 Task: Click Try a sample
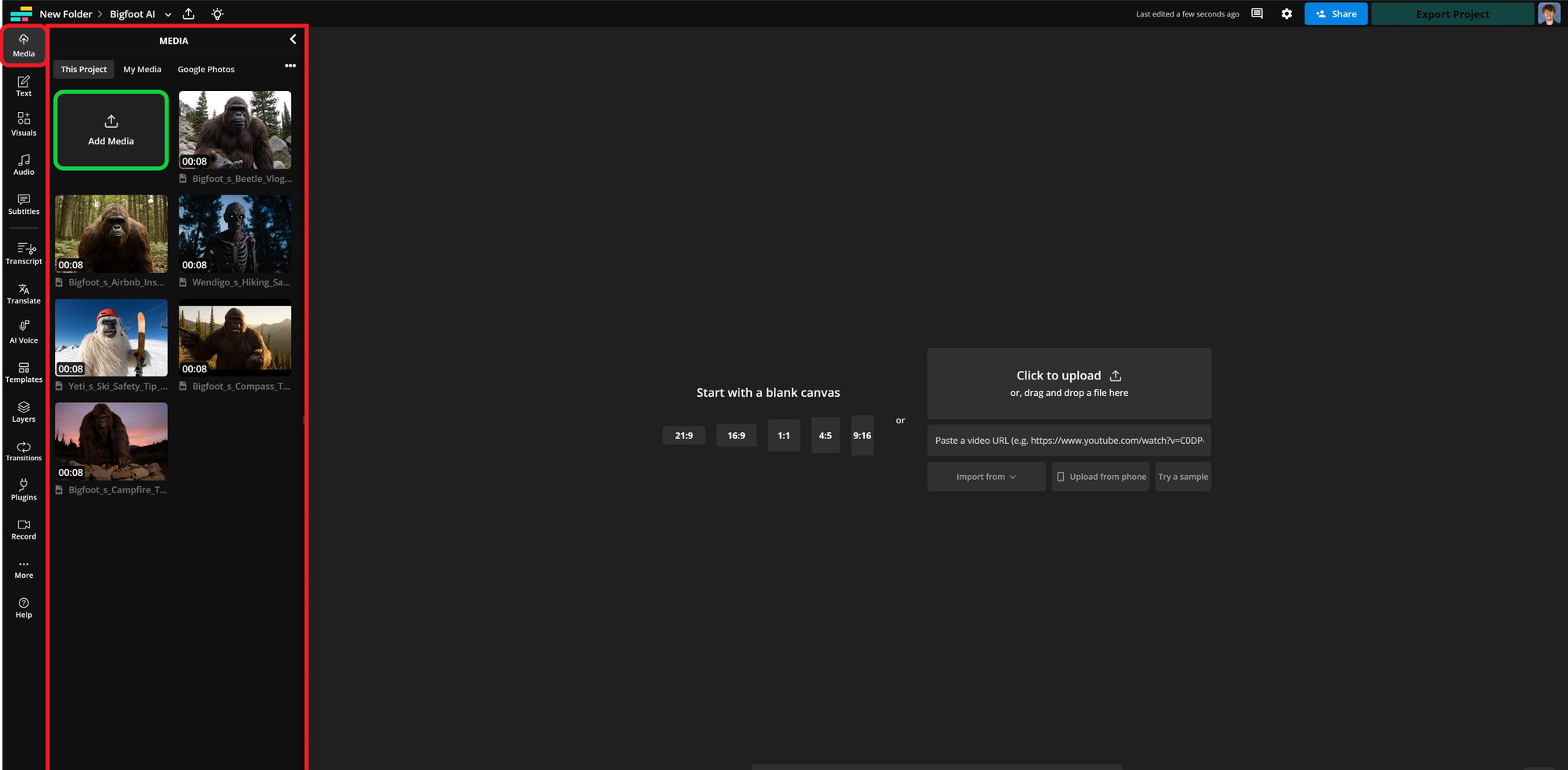(1183, 476)
